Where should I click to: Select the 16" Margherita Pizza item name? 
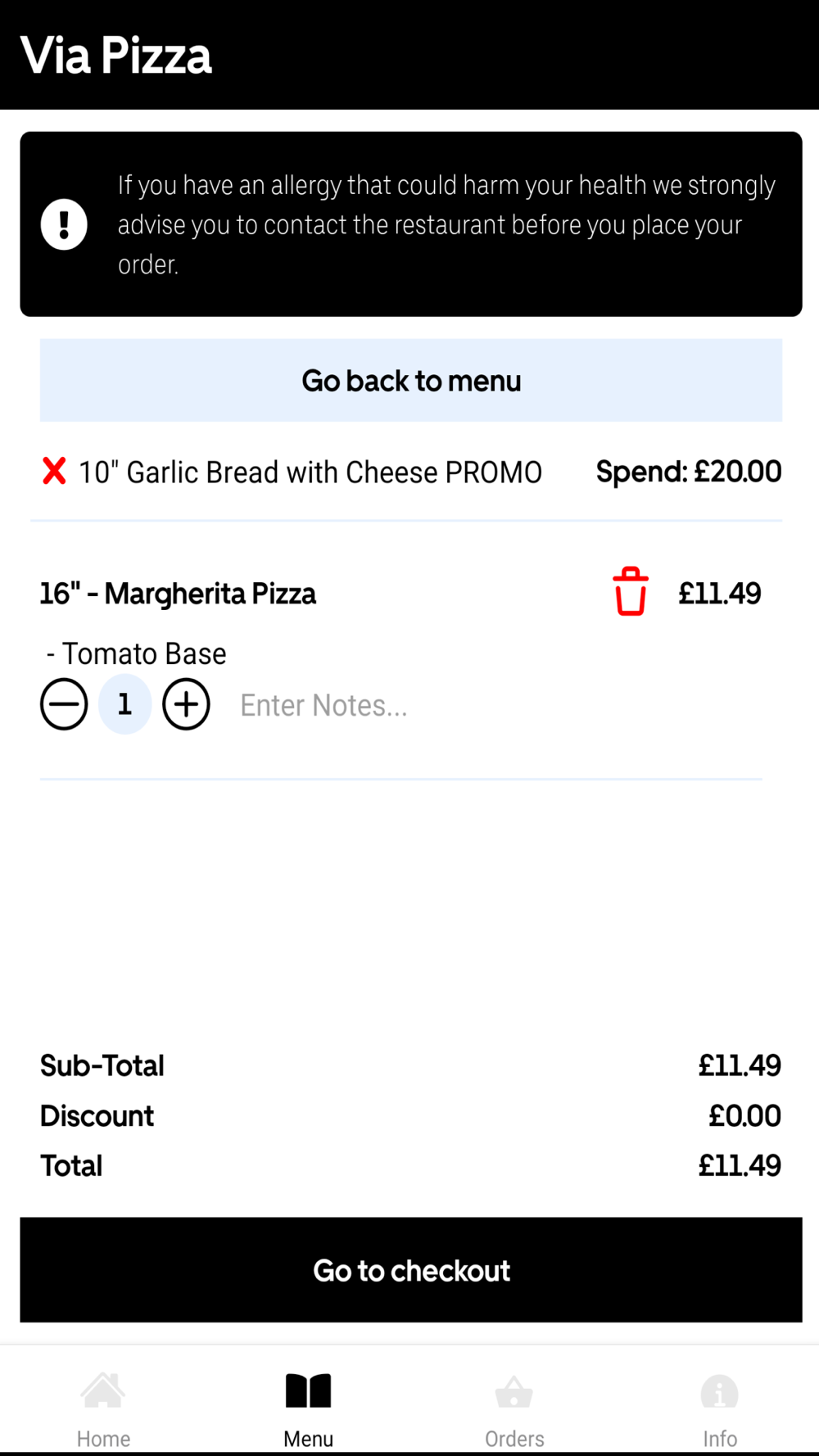tap(178, 594)
